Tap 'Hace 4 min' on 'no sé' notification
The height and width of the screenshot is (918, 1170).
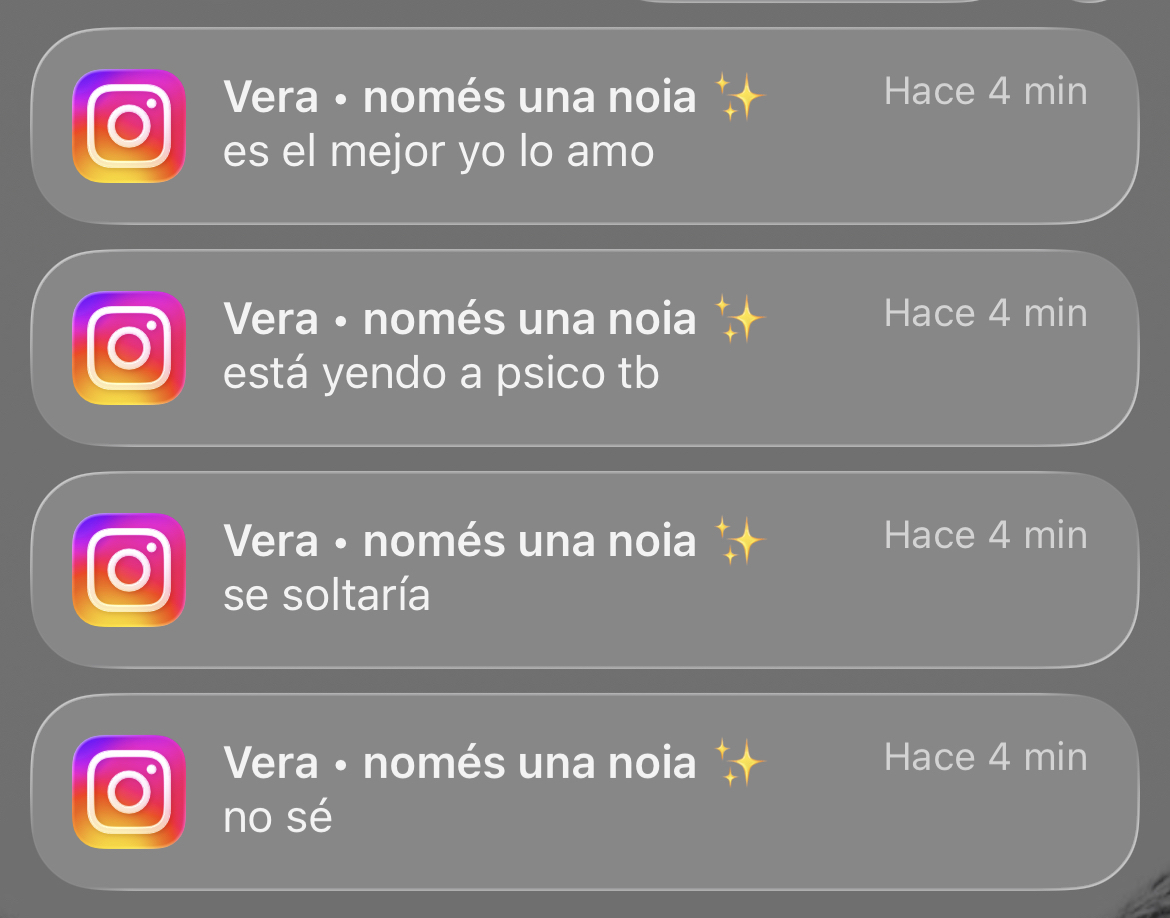(x=986, y=758)
